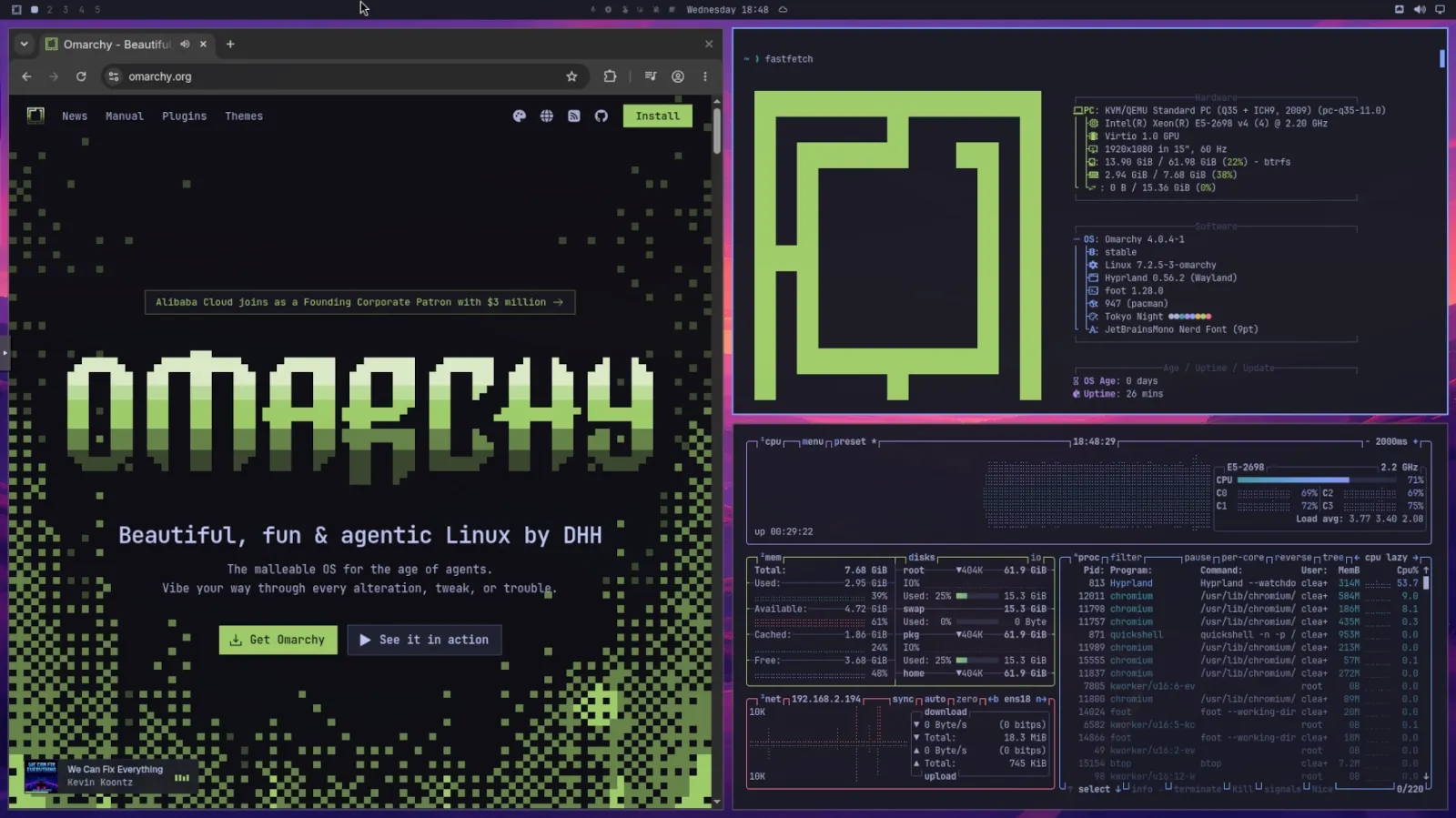This screenshot has height=818, width=1456.
Task: Mute the Omarchy tab audio icon
Action: click(185, 44)
